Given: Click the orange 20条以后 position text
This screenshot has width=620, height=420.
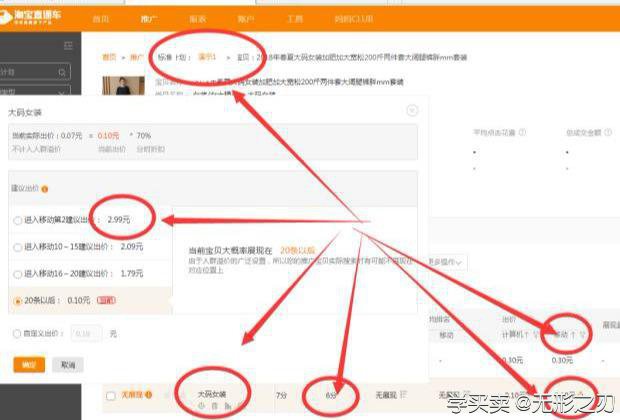Looking at the screenshot, I should coord(298,250).
